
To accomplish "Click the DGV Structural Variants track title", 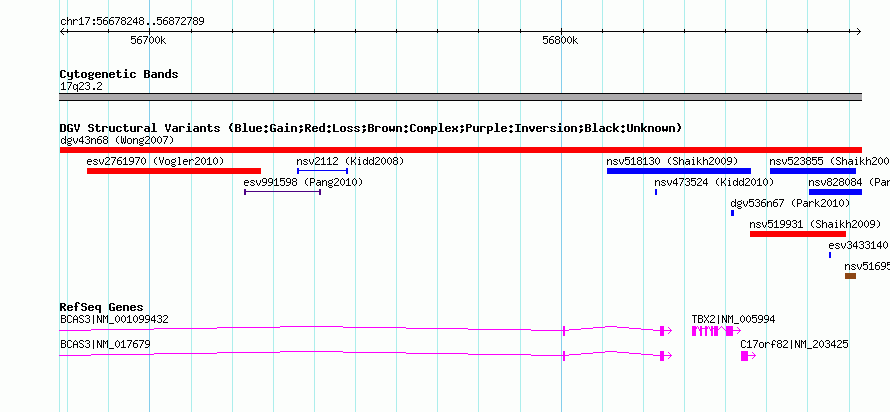I will pyautogui.click(x=371, y=128).
